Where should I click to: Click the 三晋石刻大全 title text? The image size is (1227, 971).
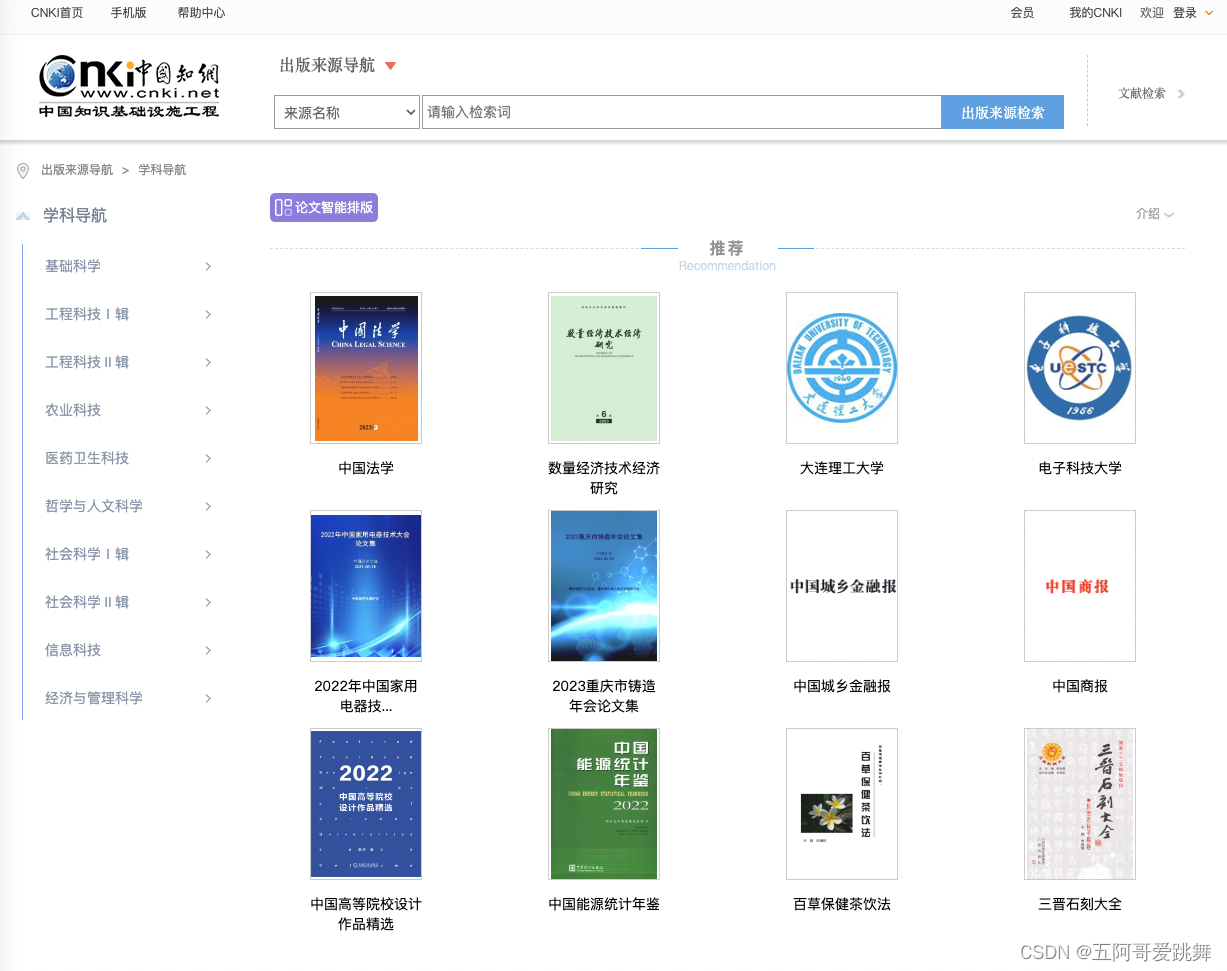[1080, 904]
